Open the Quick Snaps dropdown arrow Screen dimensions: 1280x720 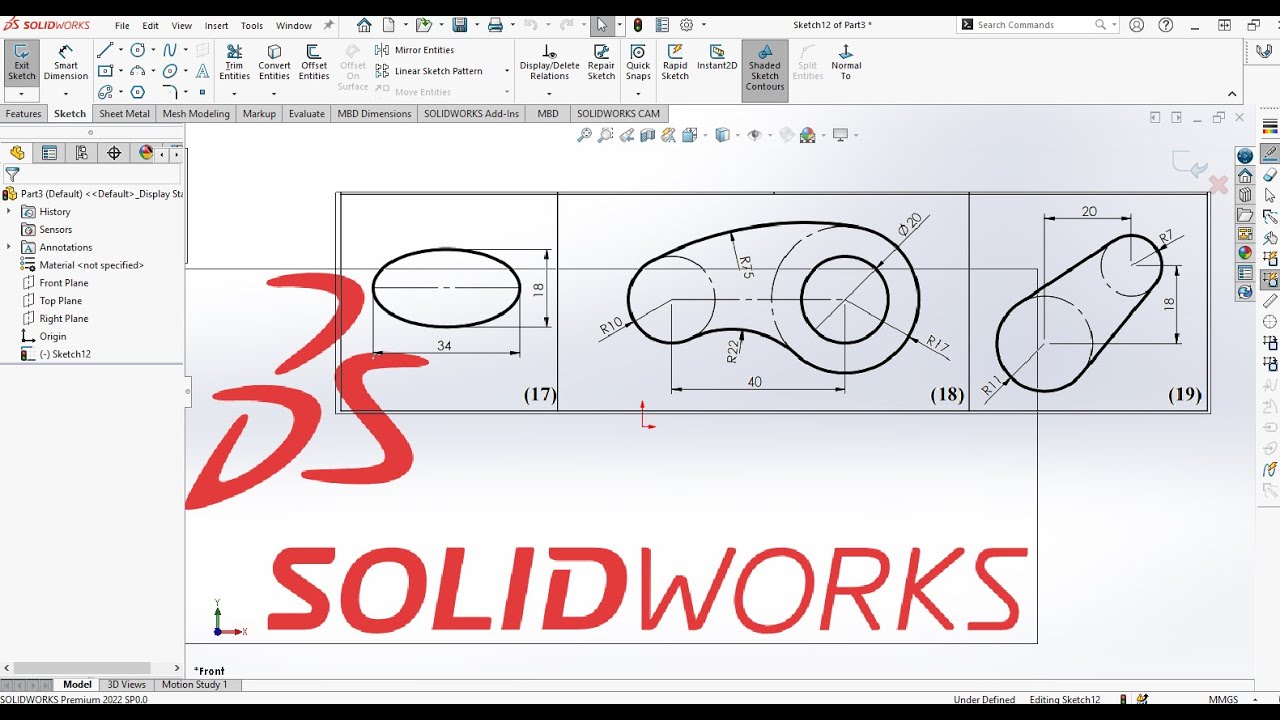pos(638,94)
